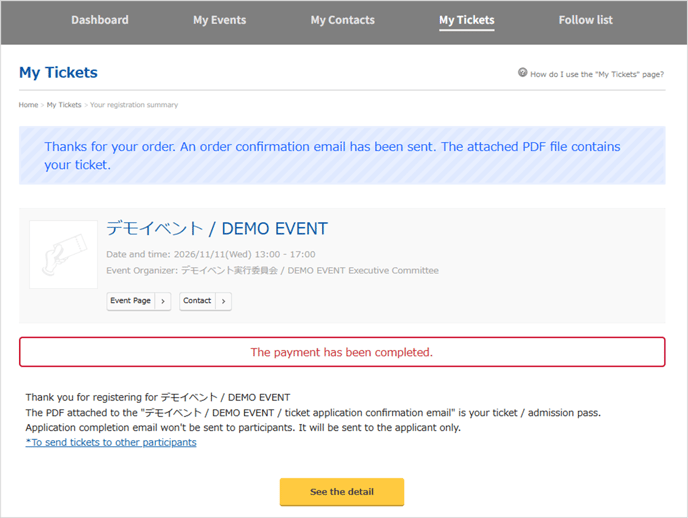The height and width of the screenshot is (518, 688).
Task: Open the デモイベント / DEMO EVENT title link
Action: click(217, 229)
